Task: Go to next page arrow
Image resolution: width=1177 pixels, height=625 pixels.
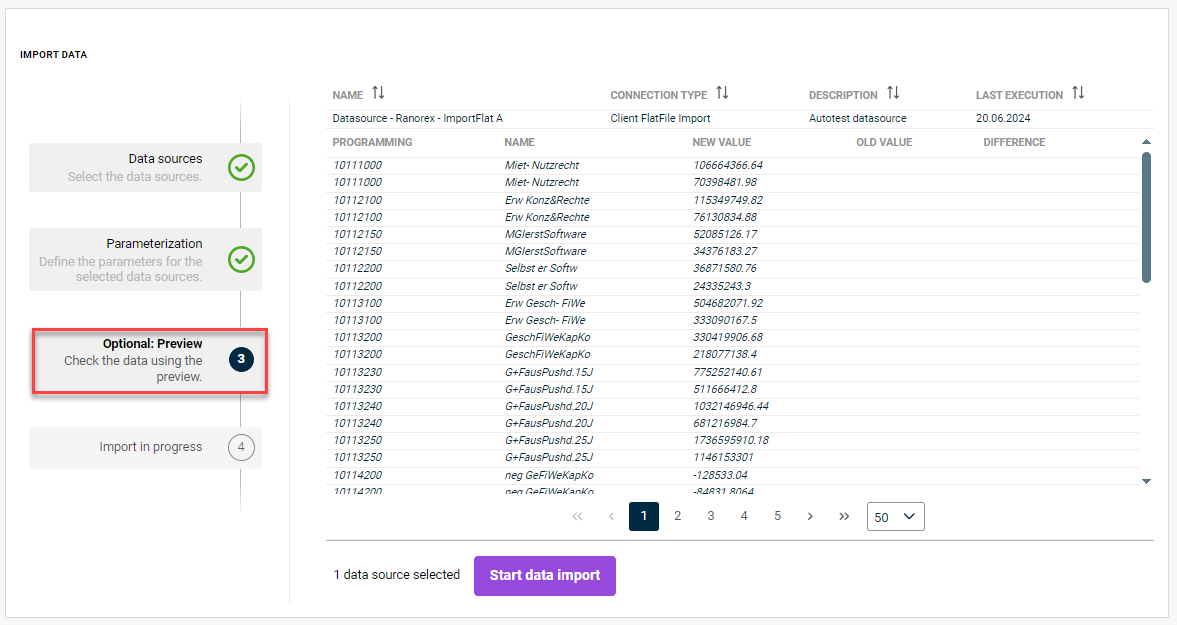Action: (x=810, y=516)
